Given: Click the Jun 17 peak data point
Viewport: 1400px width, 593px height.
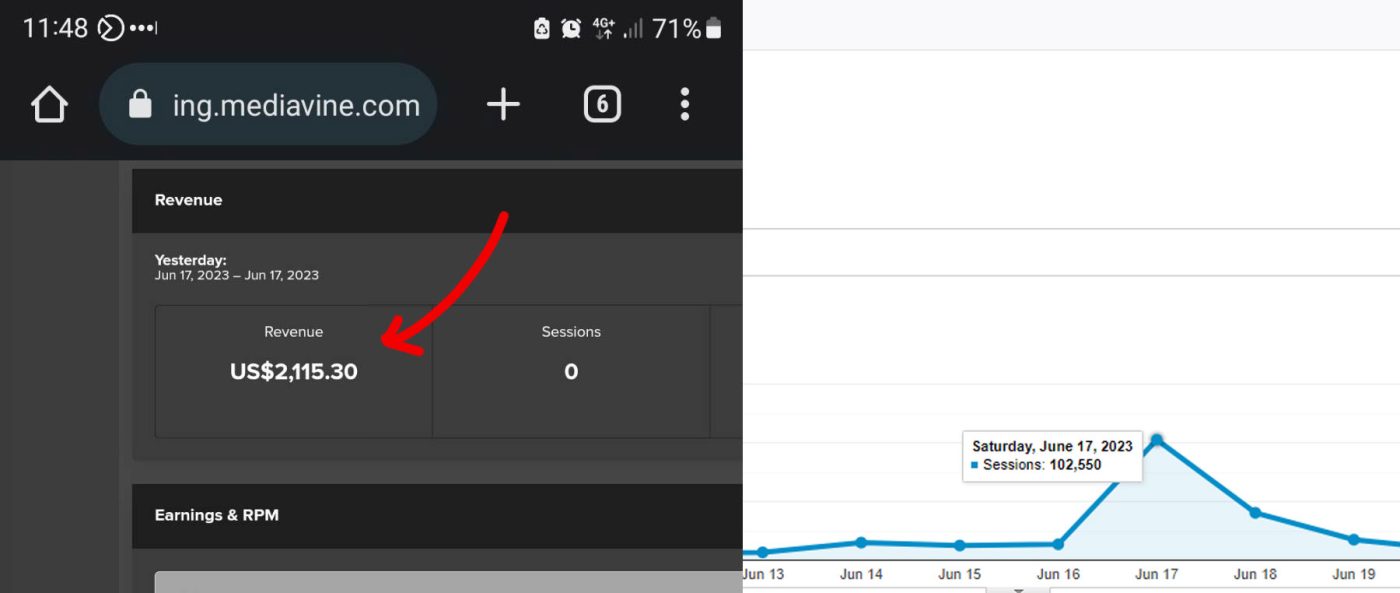Looking at the screenshot, I should pos(1157,440).
